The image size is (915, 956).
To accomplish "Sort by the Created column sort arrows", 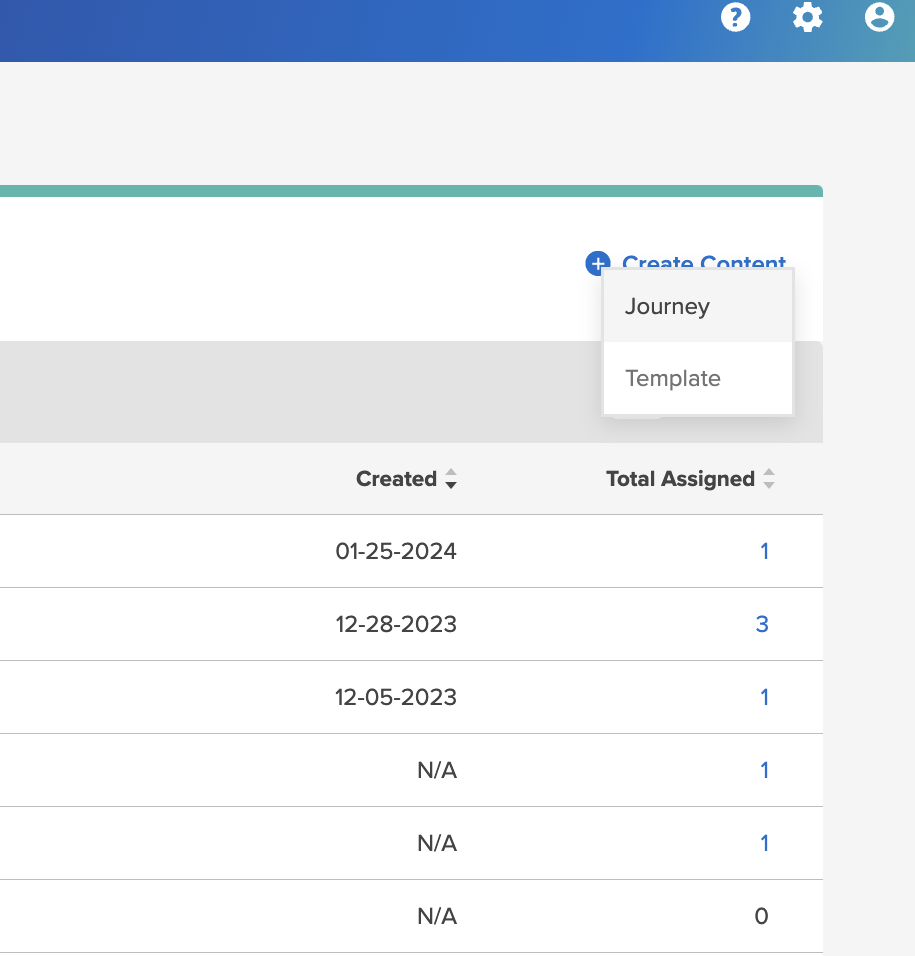I will pyautogui.click(x=450, y=479).
